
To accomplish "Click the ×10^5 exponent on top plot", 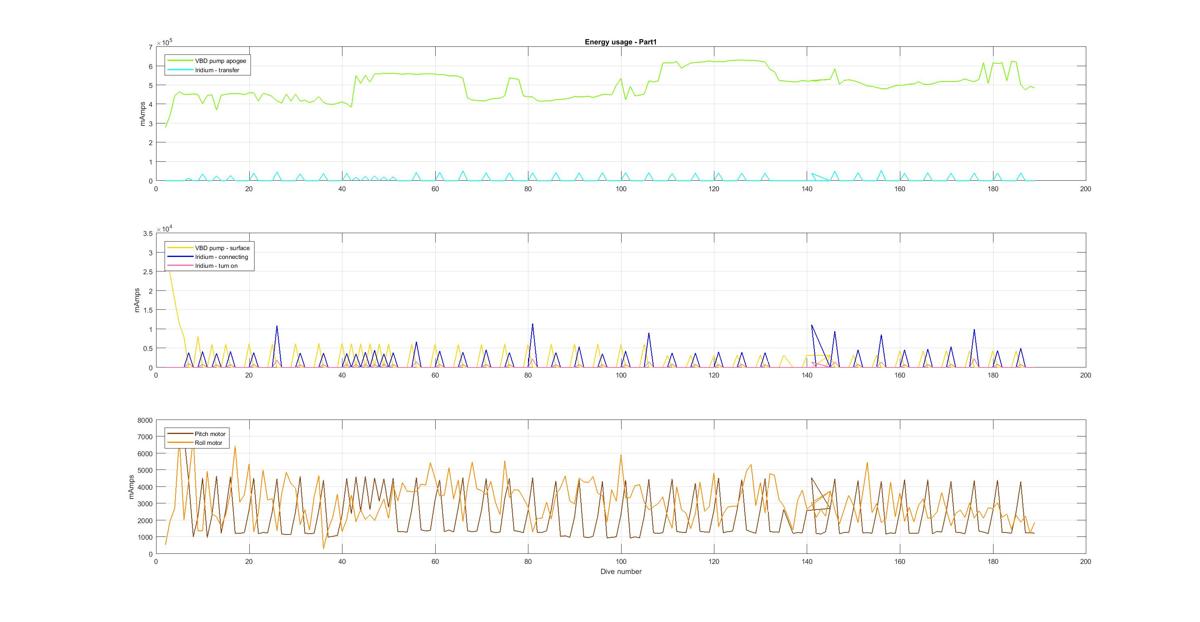I will [x=165, y=41].
